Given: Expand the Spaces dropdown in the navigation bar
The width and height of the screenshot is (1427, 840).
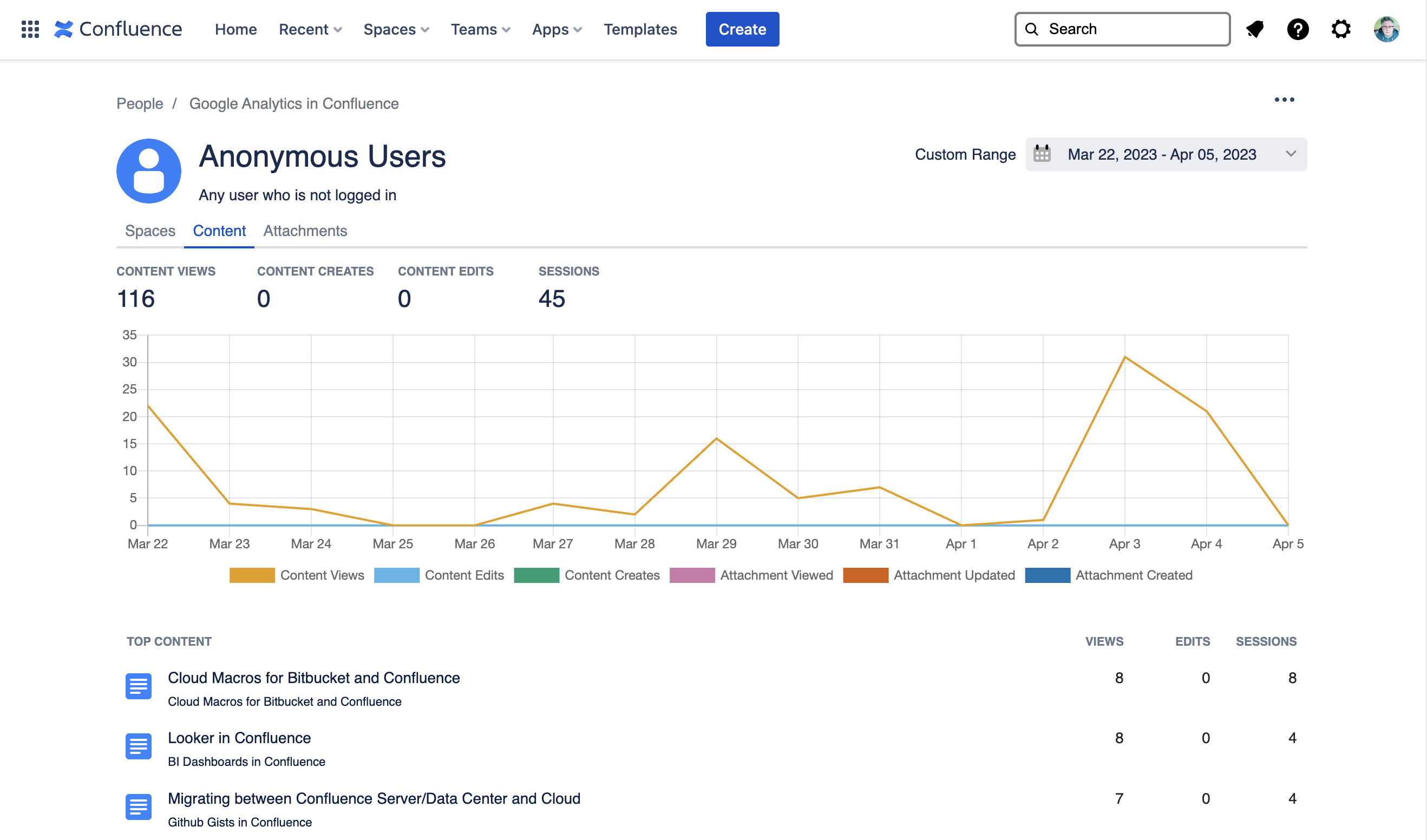Looking at the screenshot, I should 396,29.
